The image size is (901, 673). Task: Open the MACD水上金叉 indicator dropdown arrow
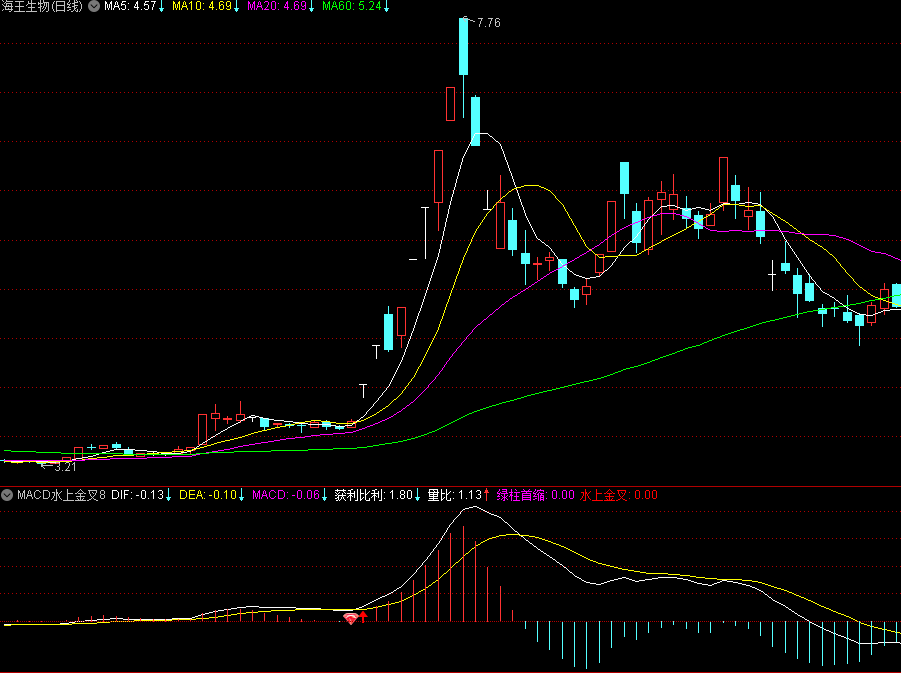[x=8, y=494]
